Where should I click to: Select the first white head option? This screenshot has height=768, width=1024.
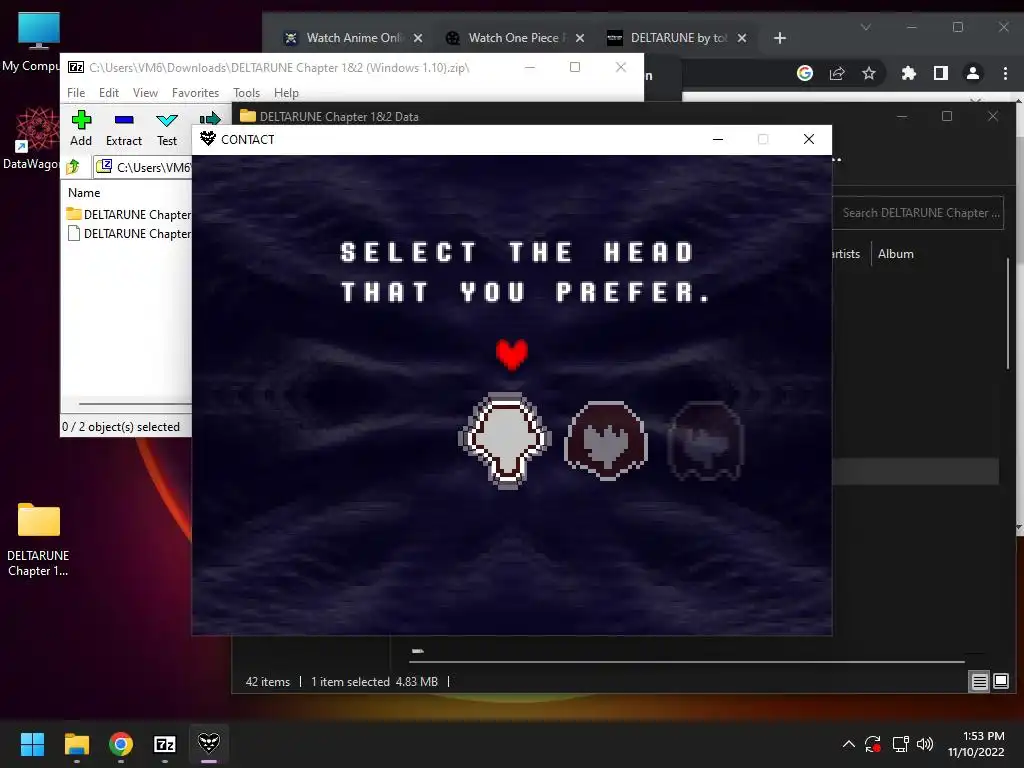[505, 441]
